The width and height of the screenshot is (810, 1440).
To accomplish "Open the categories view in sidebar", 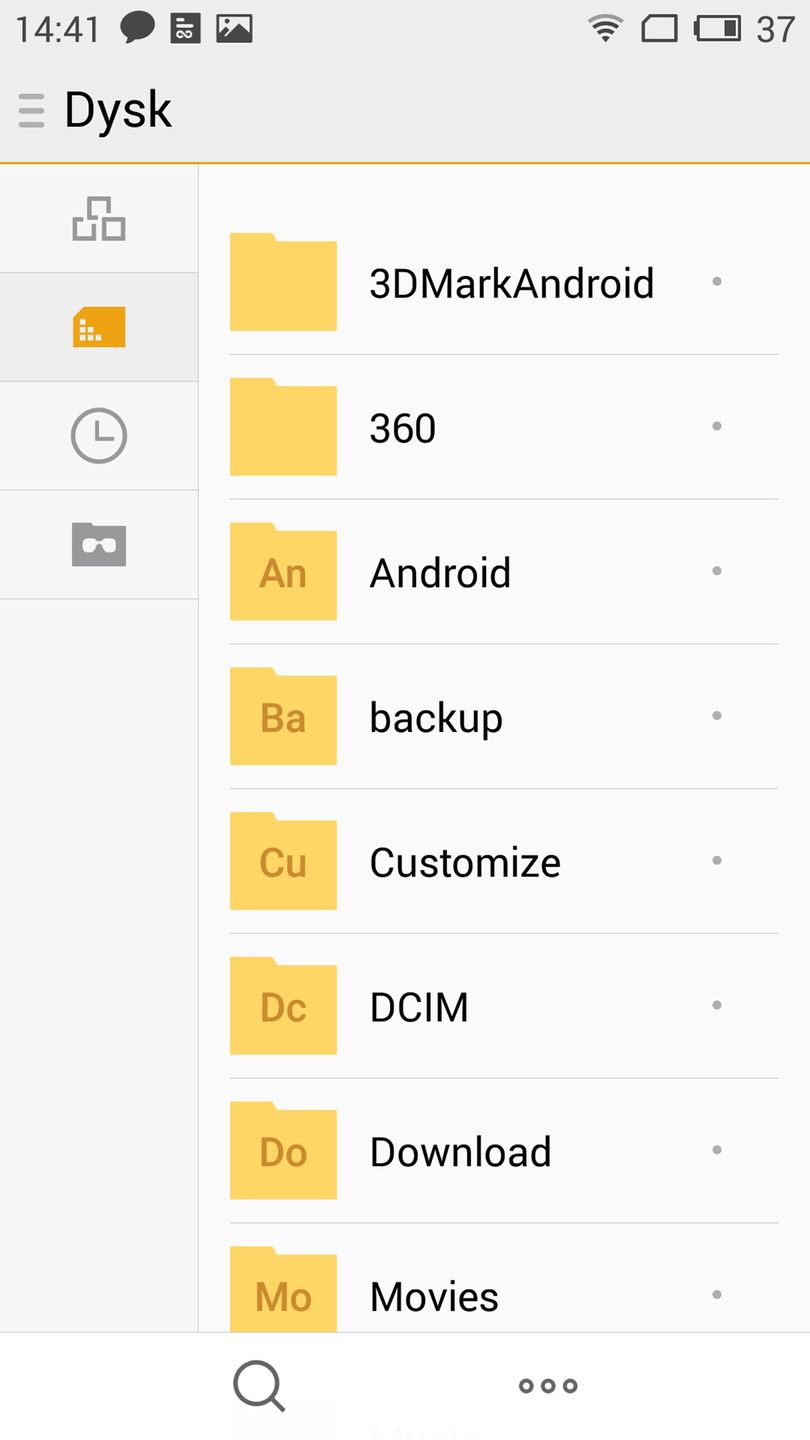I will [99, 219].
